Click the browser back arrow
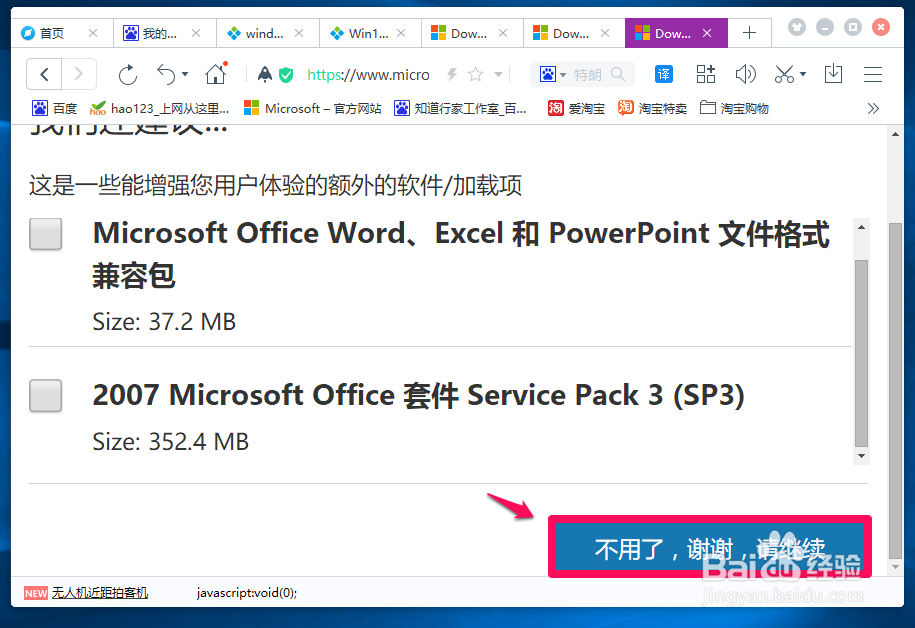 (44, 74)
